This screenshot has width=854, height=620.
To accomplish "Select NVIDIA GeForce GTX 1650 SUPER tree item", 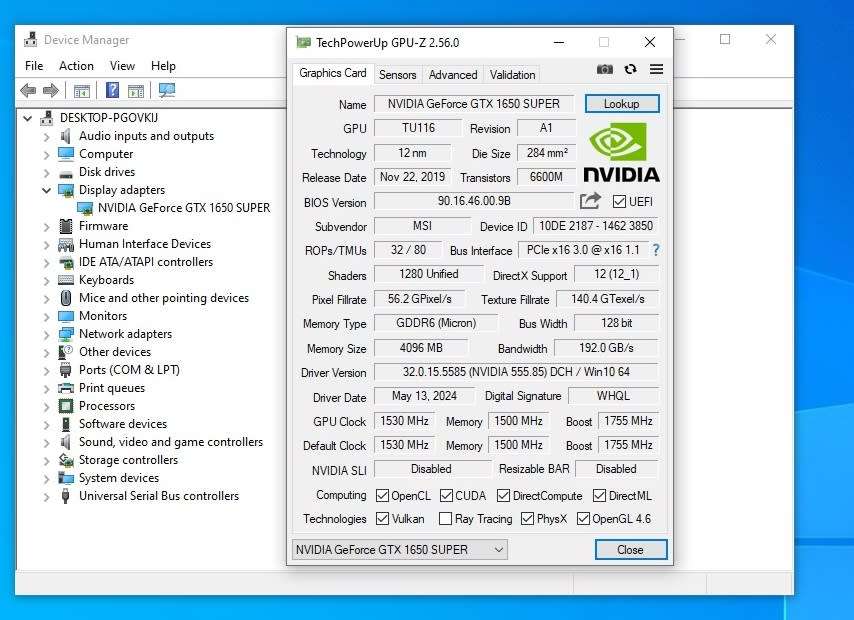I will click(x=183, y=208).
